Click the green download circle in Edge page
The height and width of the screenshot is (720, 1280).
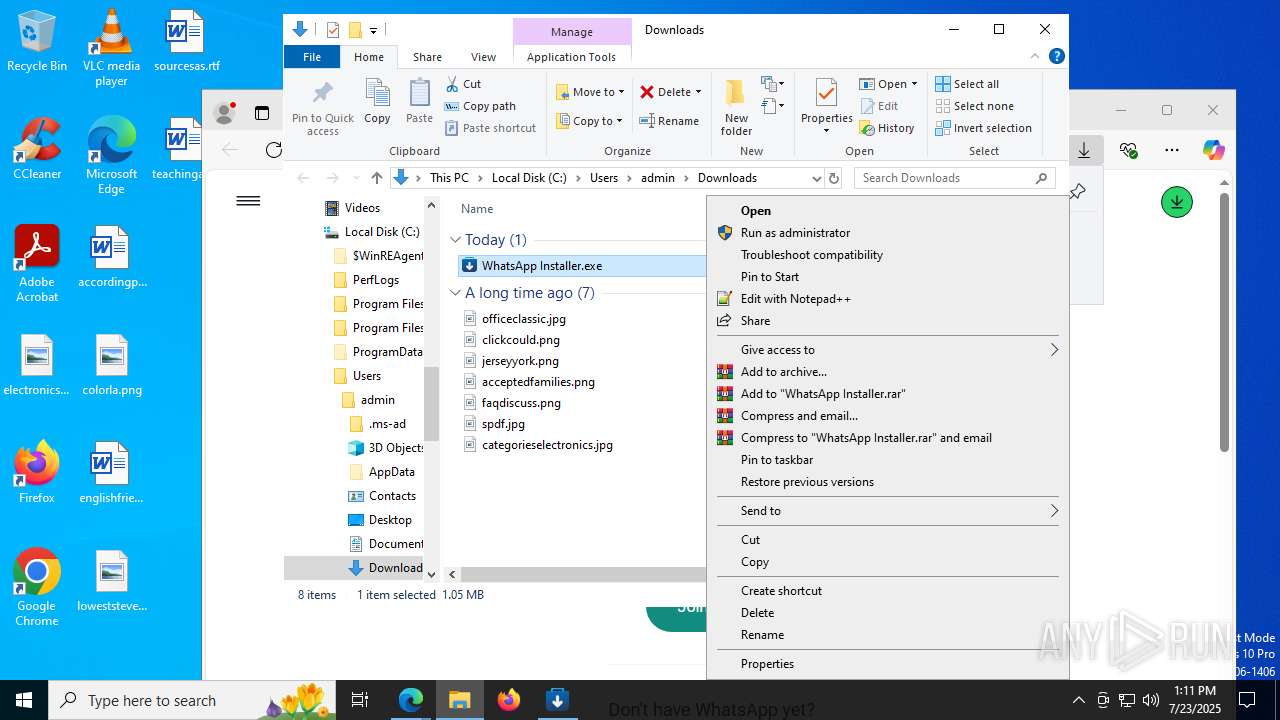pyautogui.click(x=1177, y=202)
